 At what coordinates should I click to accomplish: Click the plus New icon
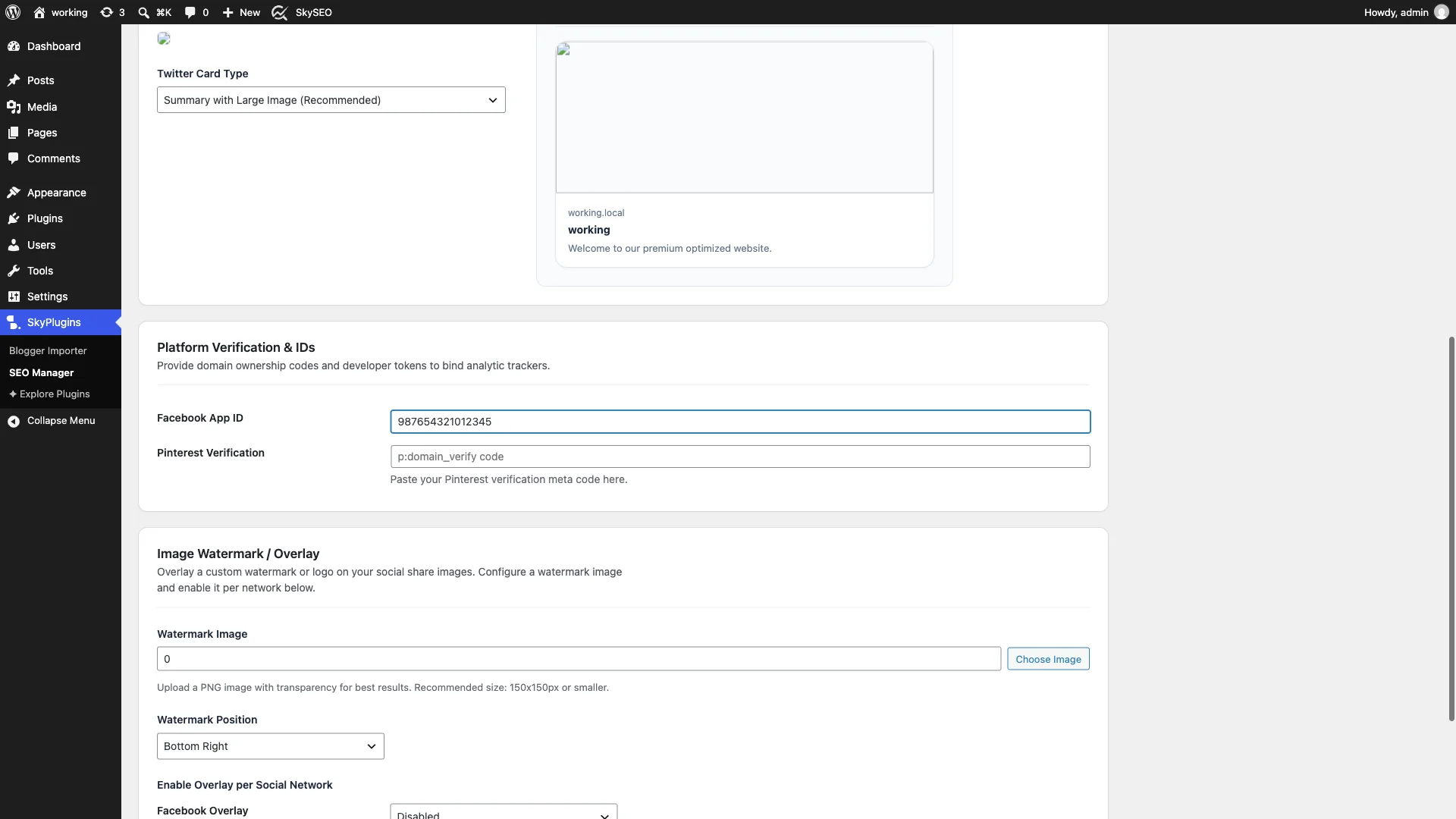227,12
